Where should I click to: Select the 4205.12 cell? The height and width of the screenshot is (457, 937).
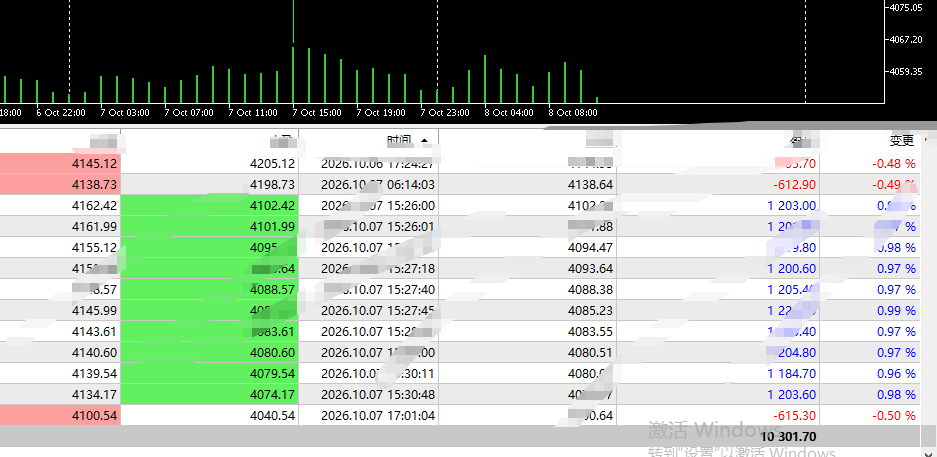pyautogui.click(x=272, y=164)
